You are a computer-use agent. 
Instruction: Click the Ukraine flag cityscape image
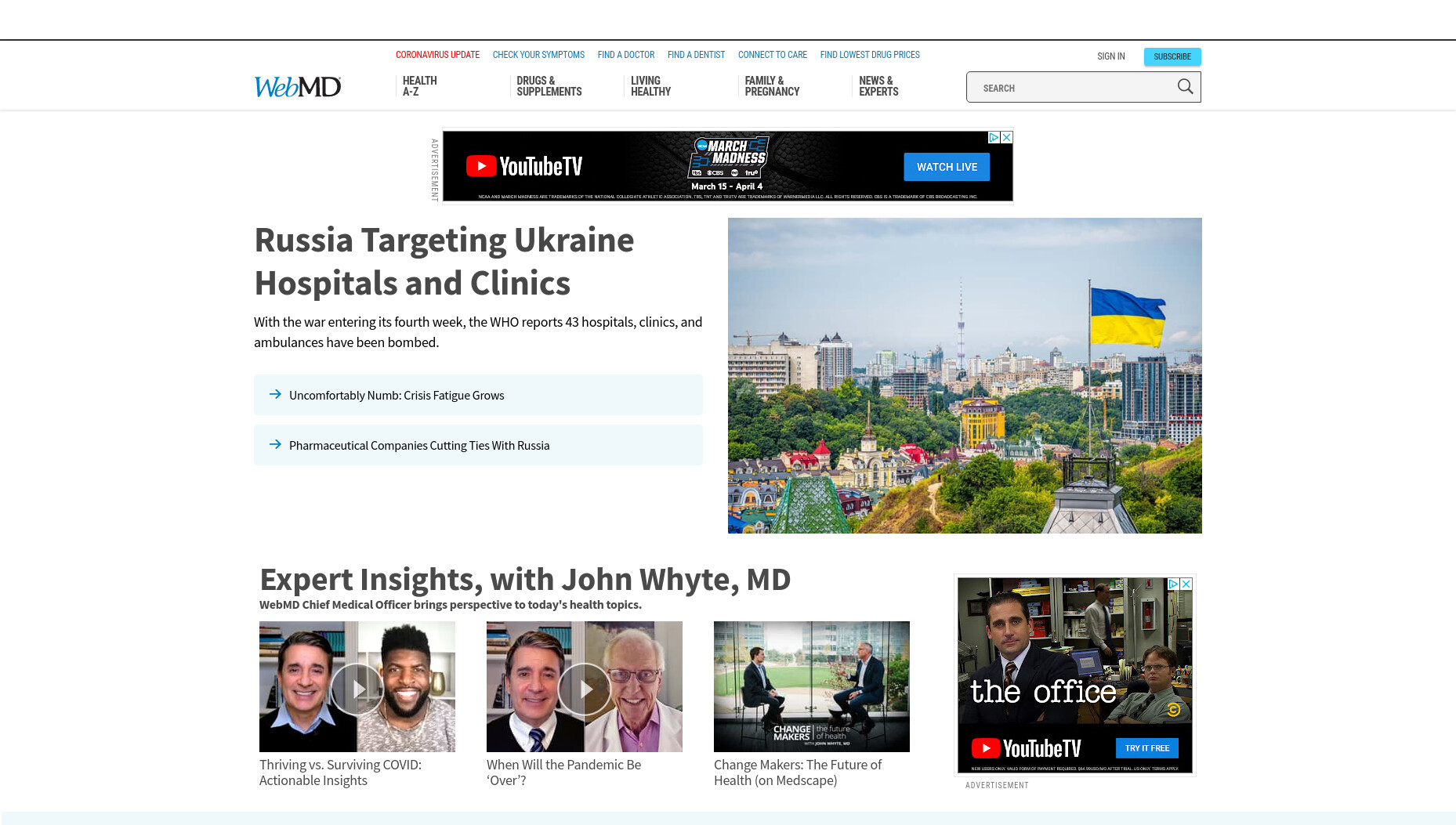(x=965, y=375)
